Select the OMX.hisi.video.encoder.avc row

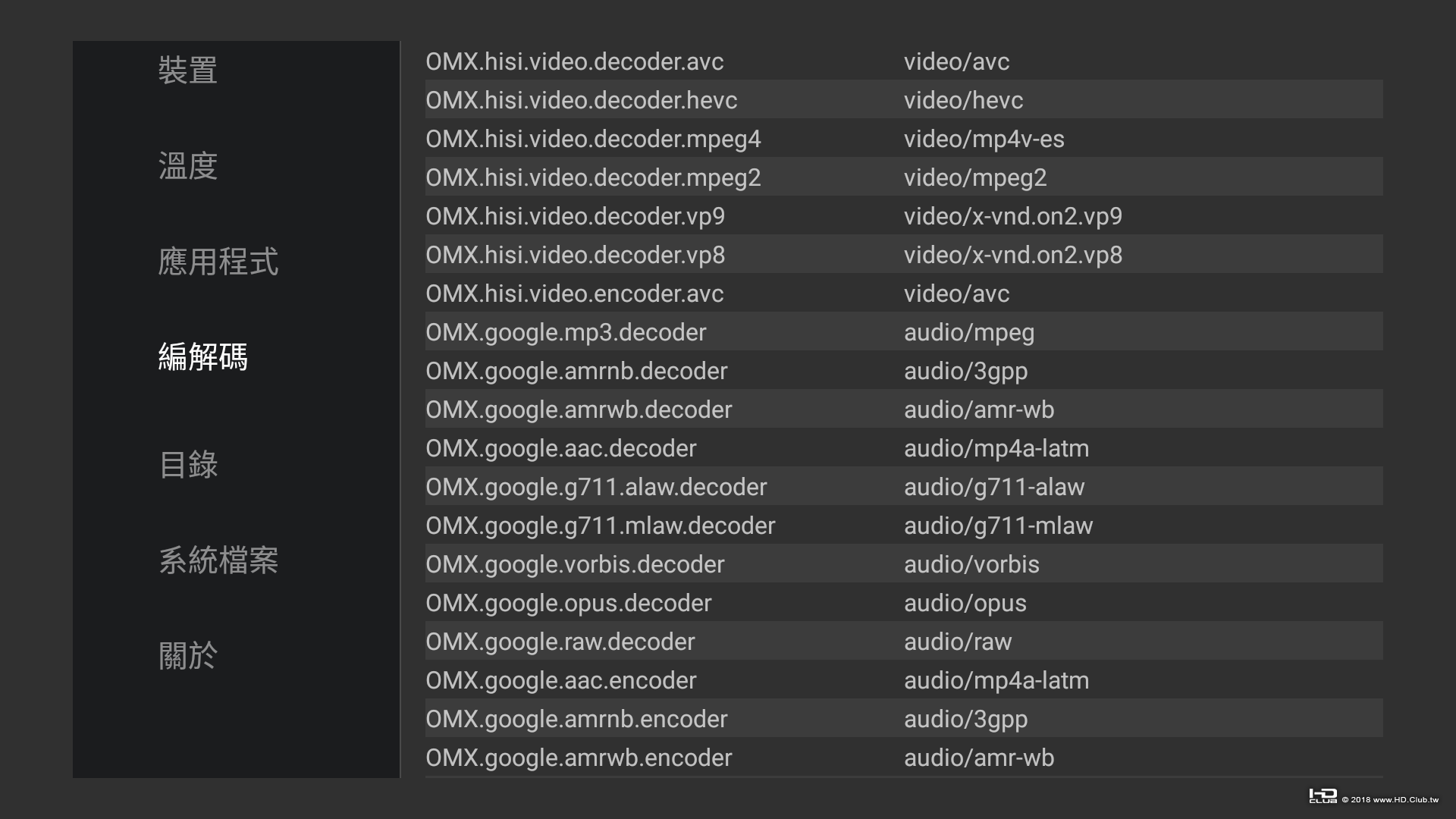click(x=574, y=293)
